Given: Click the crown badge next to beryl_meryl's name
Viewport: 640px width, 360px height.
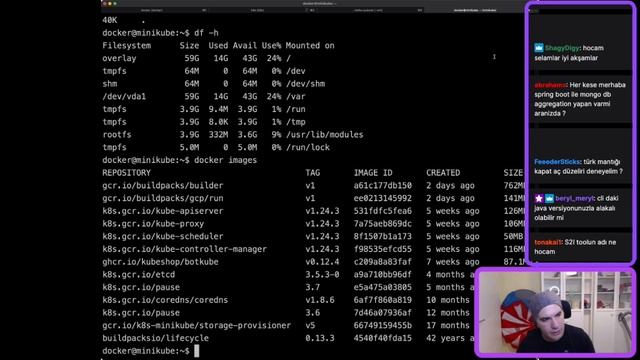Looking at the screenshot, I should point(549,198).
